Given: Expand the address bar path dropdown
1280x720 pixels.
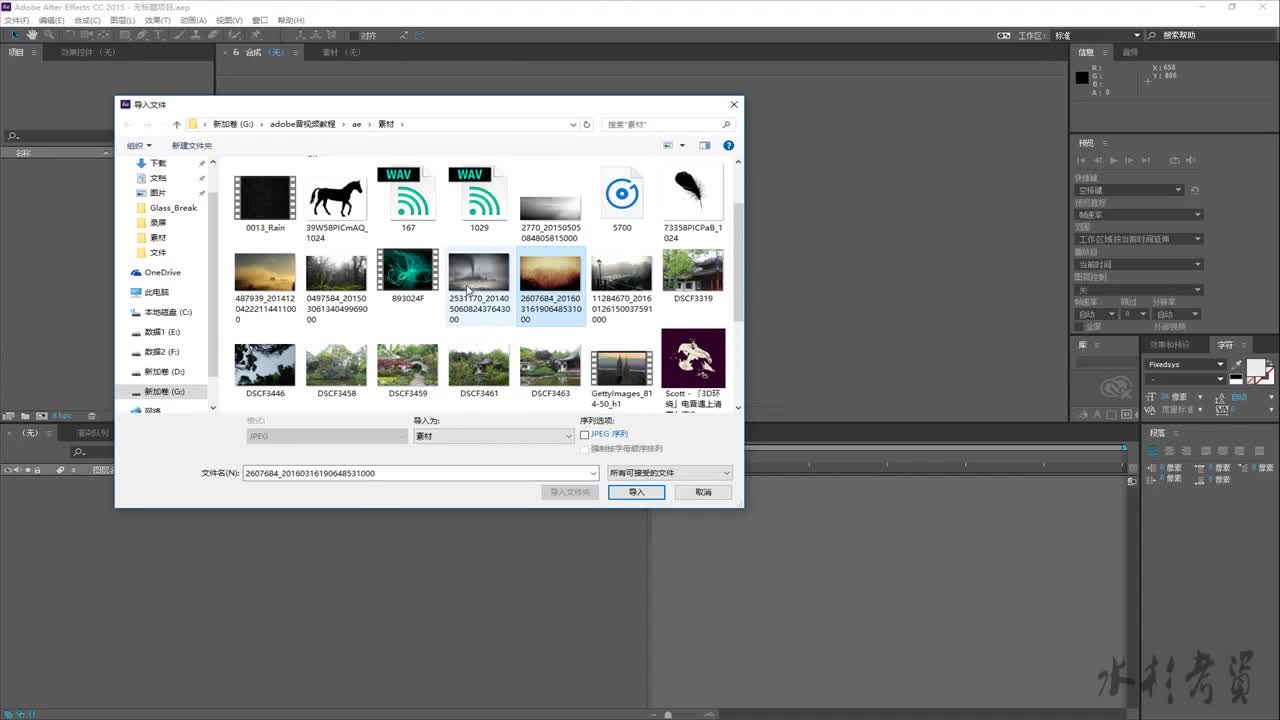Looking at the screenshot, I should tap(573, 125).
